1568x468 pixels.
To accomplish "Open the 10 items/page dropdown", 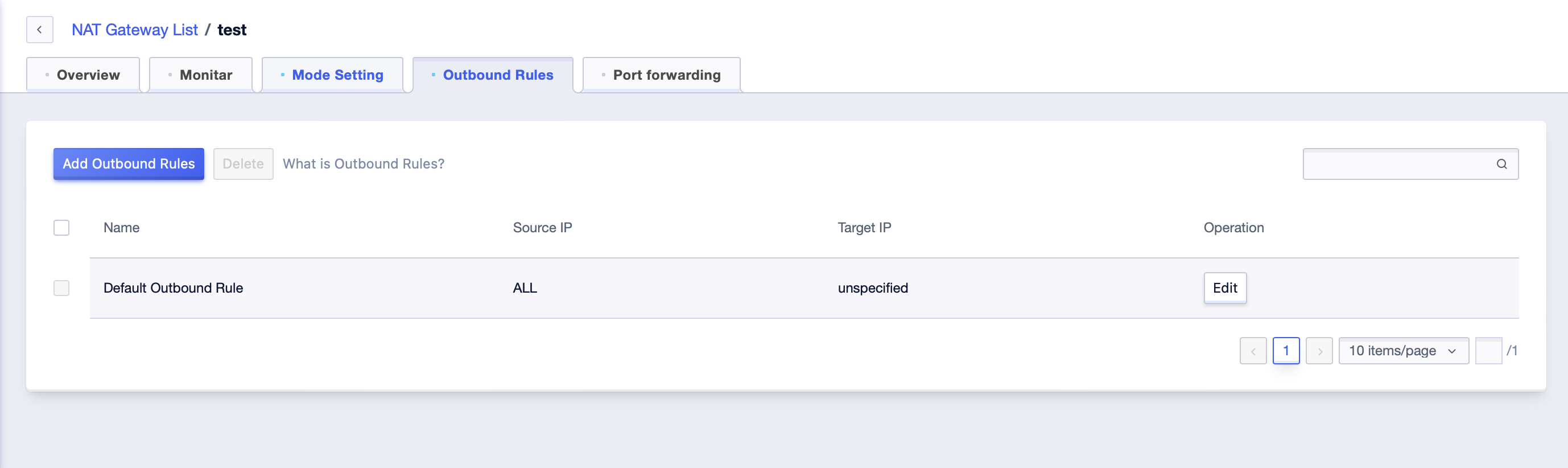I will pyautogui.click(x=1403, y=351).
